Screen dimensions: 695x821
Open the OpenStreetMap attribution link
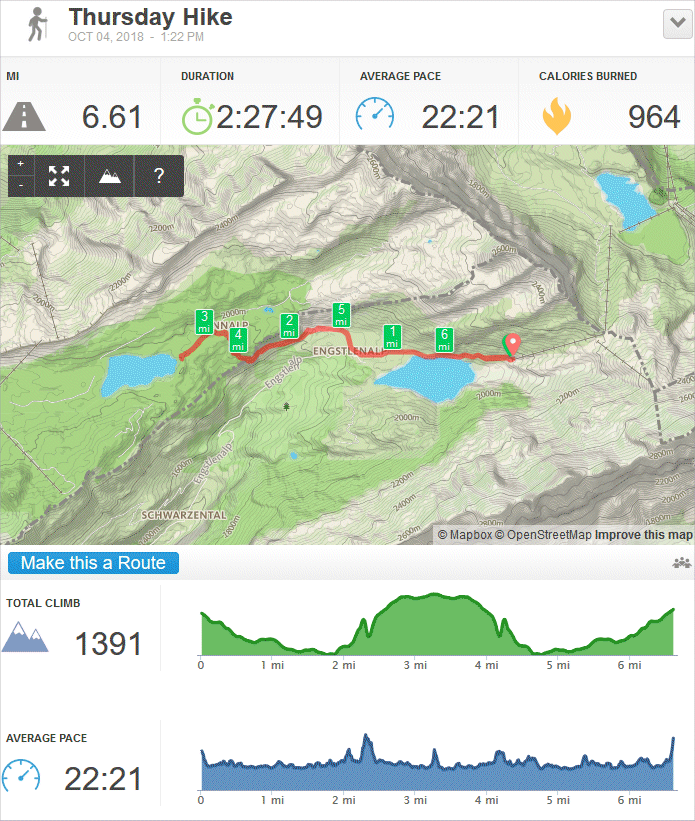pyautogui.click(x=543, y=535)
